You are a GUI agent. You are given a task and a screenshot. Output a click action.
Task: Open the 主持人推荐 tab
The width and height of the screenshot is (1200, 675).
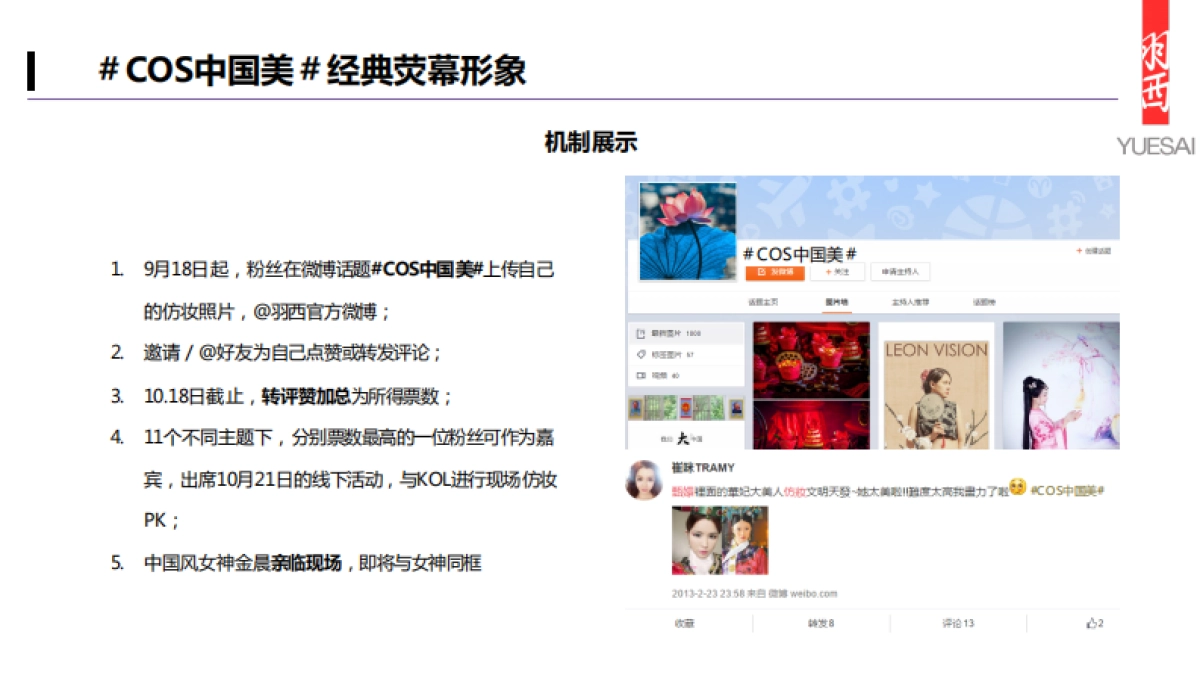pyautogui.click(x=910, y=300)
